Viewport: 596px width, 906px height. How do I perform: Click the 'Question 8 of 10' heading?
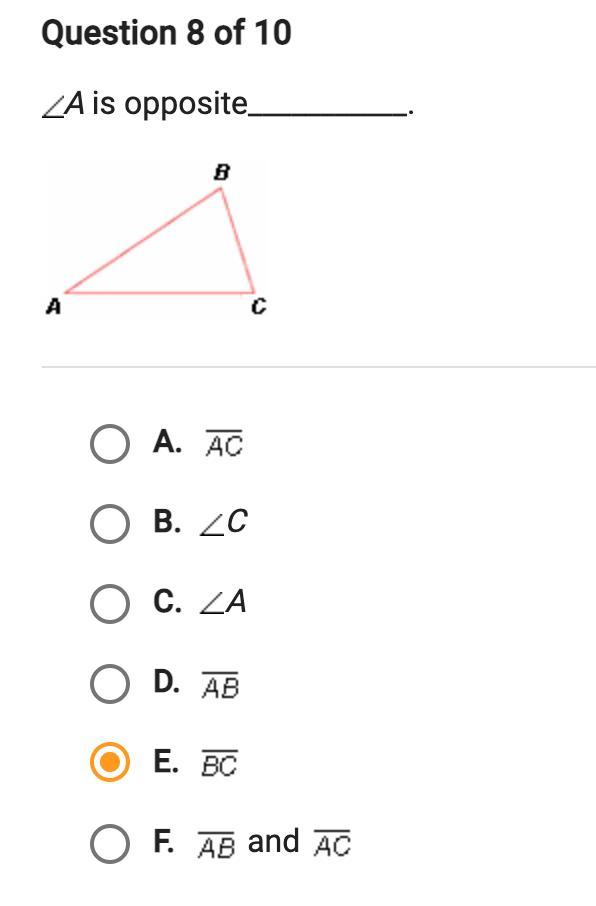166,32
